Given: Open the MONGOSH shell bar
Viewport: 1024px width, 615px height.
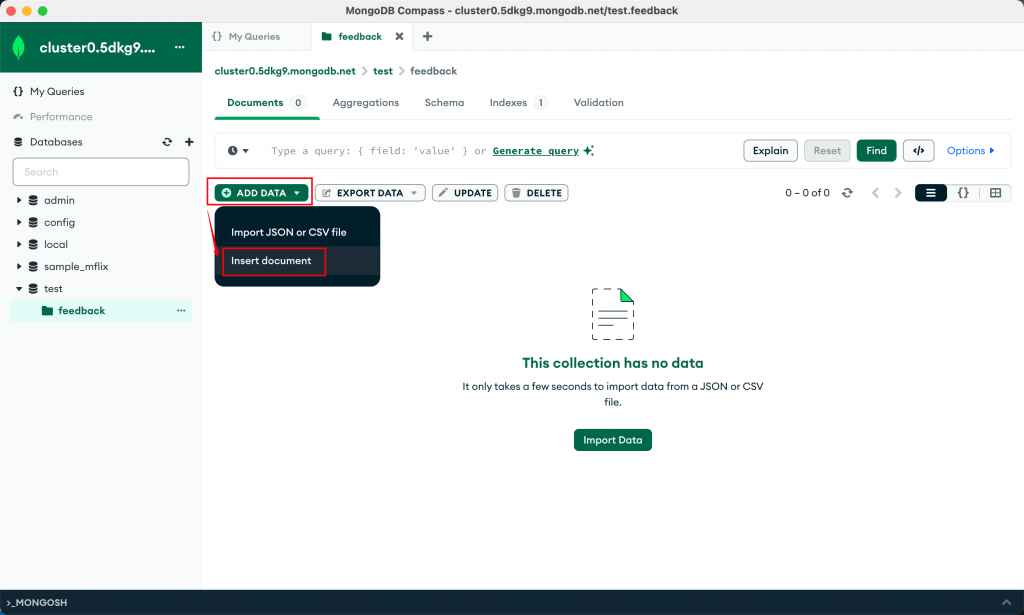Looking at the screenshot, I should pyautogui.click(x=512, y=603).
